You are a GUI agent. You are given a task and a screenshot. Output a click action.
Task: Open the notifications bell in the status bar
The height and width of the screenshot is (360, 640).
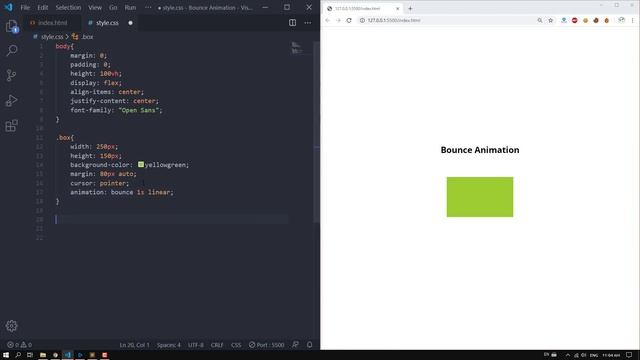(x=309, y=345)
